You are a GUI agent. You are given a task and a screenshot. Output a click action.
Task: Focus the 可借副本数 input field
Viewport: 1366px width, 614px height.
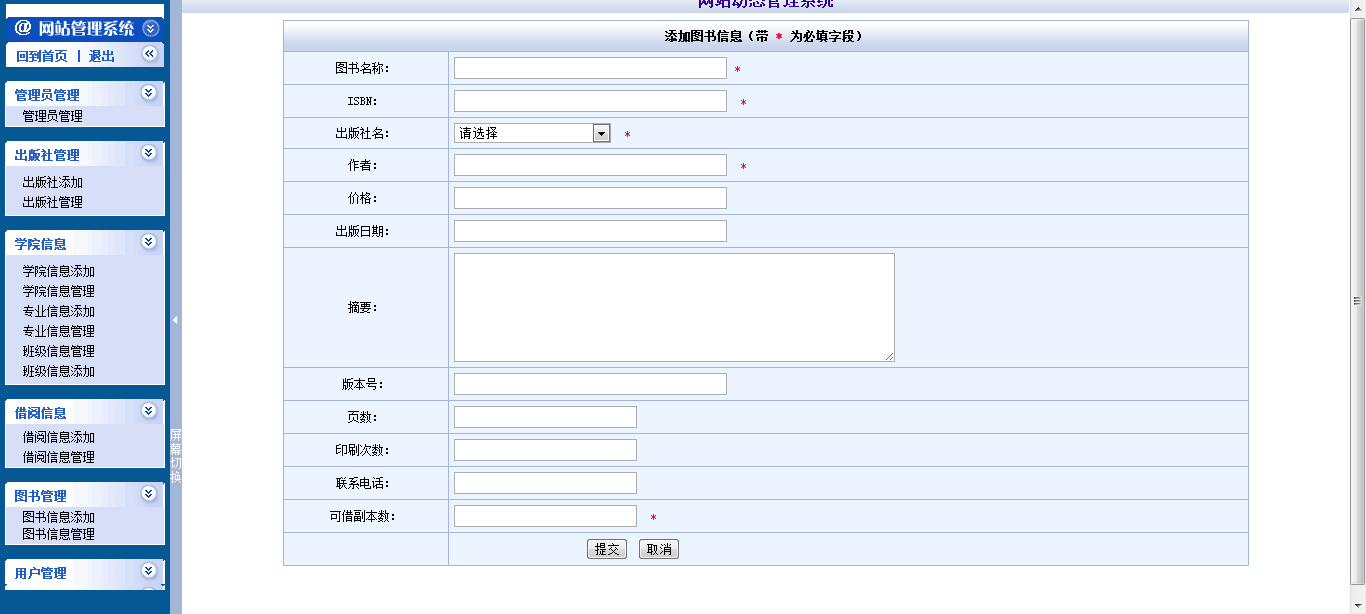pos(545,516)
